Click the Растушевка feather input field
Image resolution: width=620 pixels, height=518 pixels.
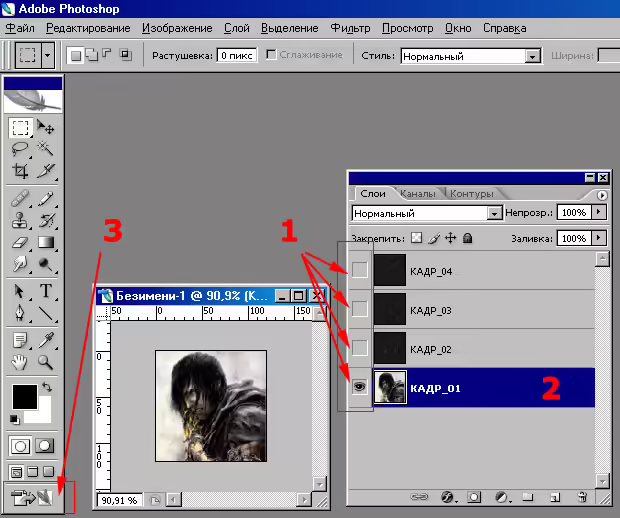pyautogui.click(x=236, y=55)
